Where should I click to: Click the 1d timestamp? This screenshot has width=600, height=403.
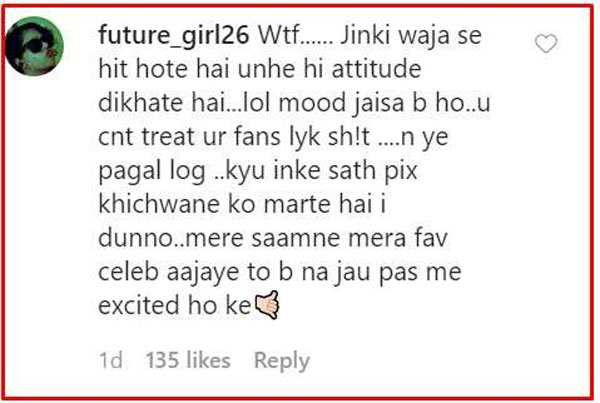pos(111,360)
